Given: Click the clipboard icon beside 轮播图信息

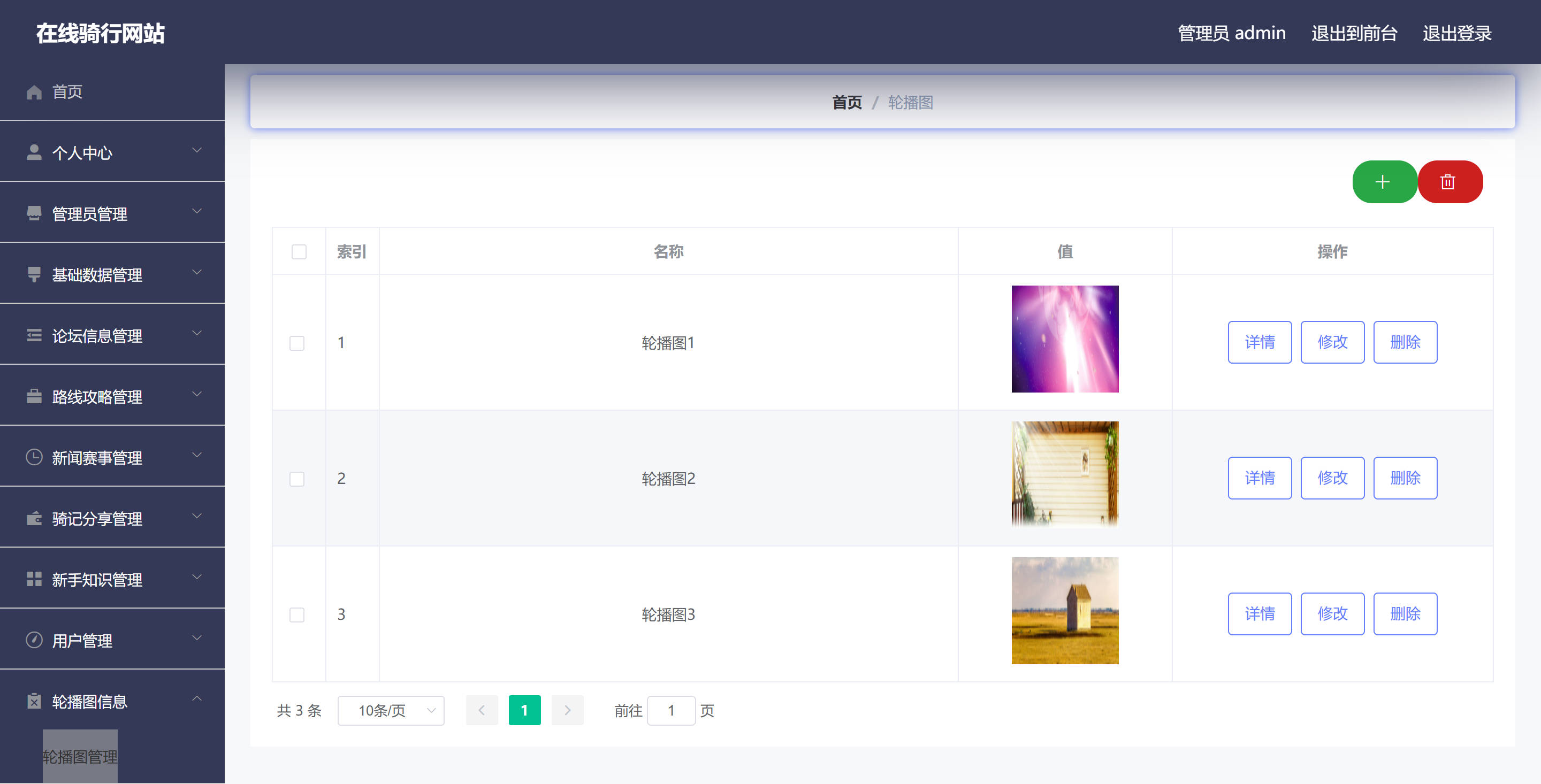Looking at the screenshot, I should point(34,702).
